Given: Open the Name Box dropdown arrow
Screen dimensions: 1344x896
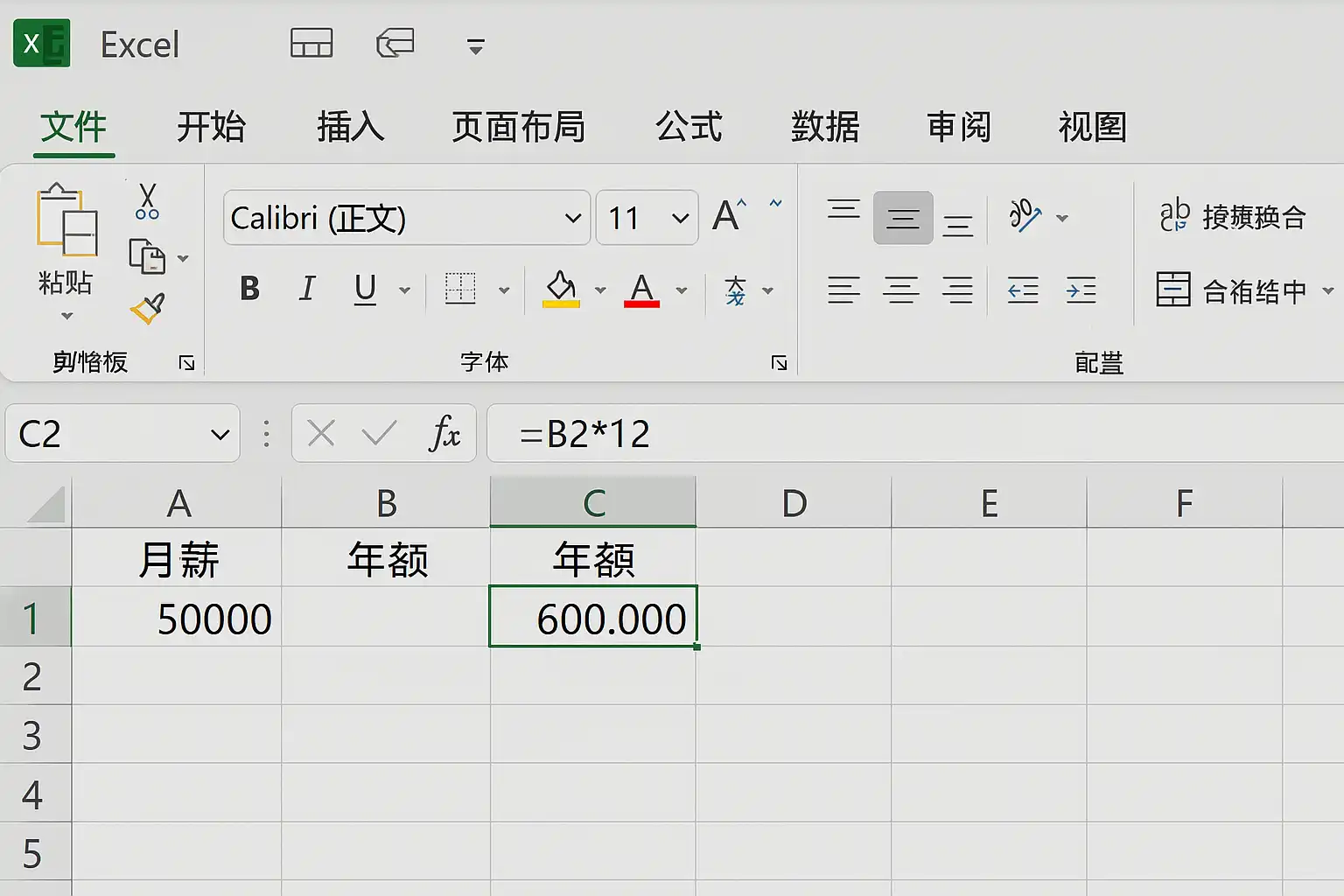Looking at the screenshot, I should (x=220, y=434).
